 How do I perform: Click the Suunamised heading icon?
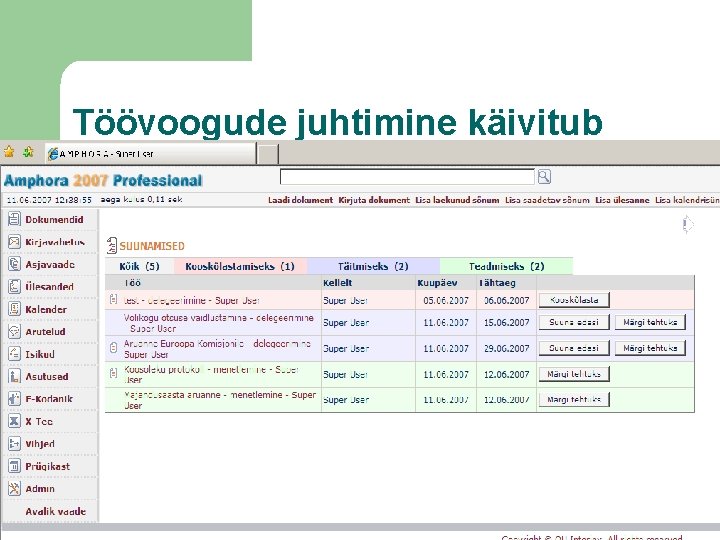(112, 246)
